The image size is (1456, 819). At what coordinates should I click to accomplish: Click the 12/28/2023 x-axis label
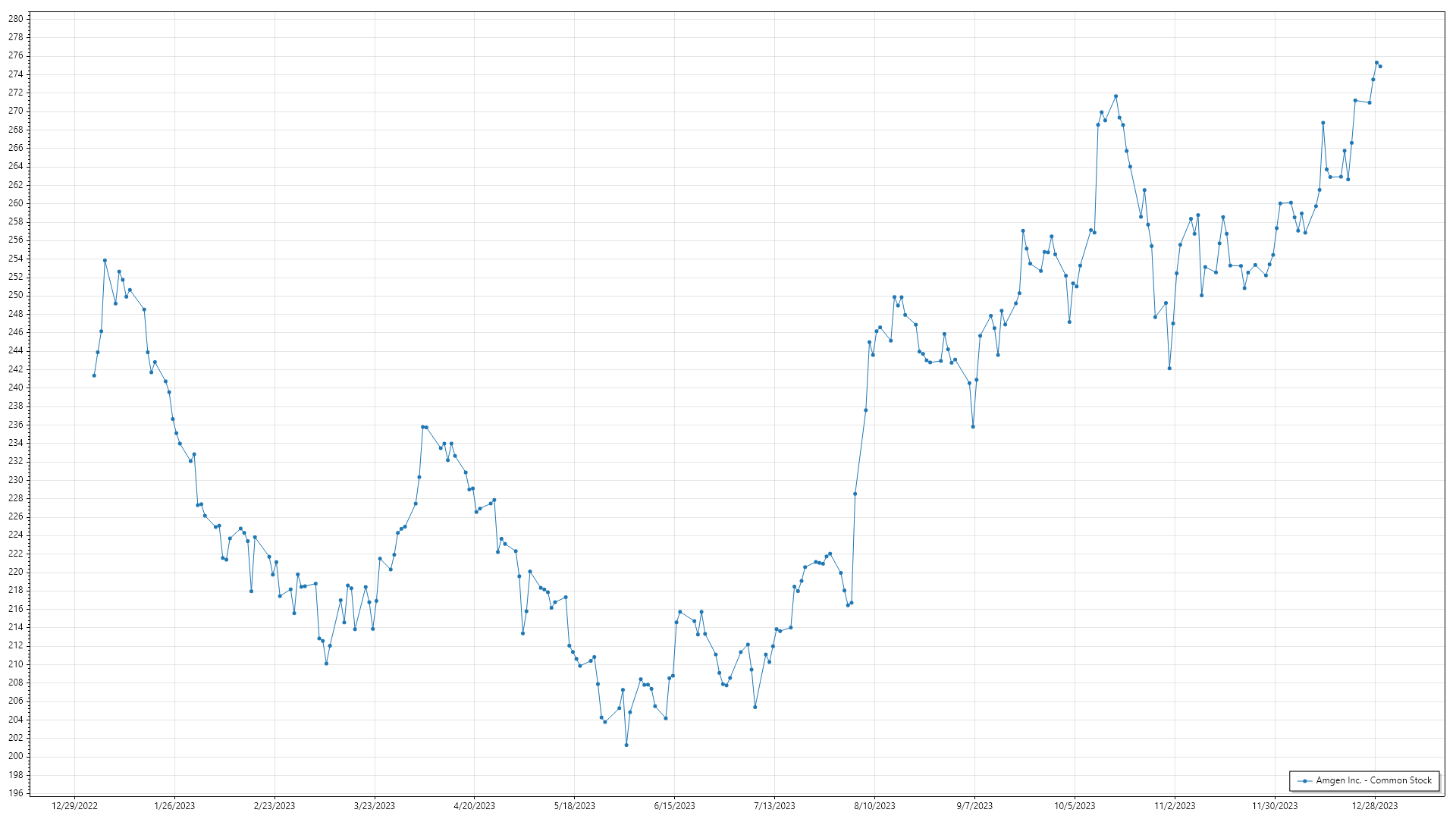click(1375, 806)
